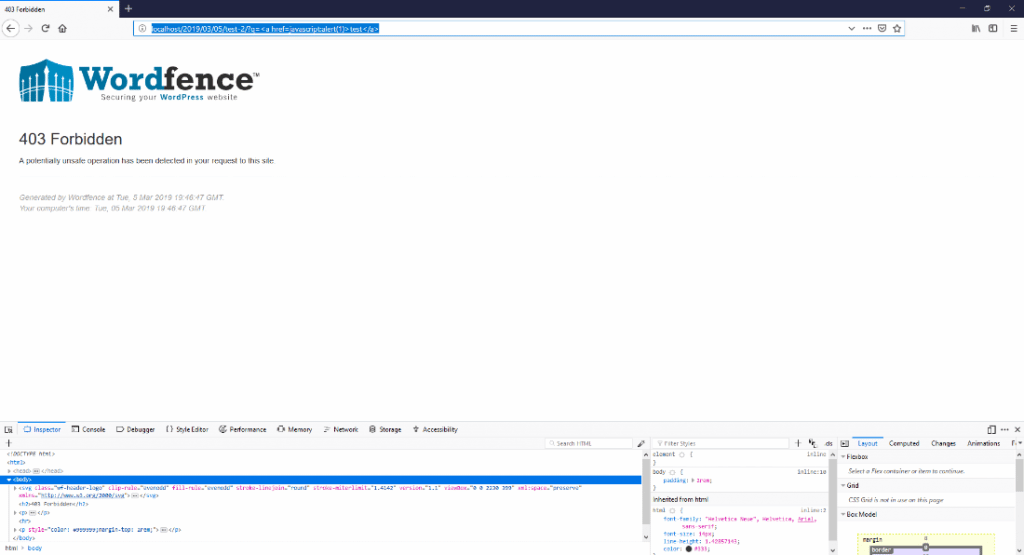1024x555 pixels.
Task: Open the Storage tab
Action: 385,430
